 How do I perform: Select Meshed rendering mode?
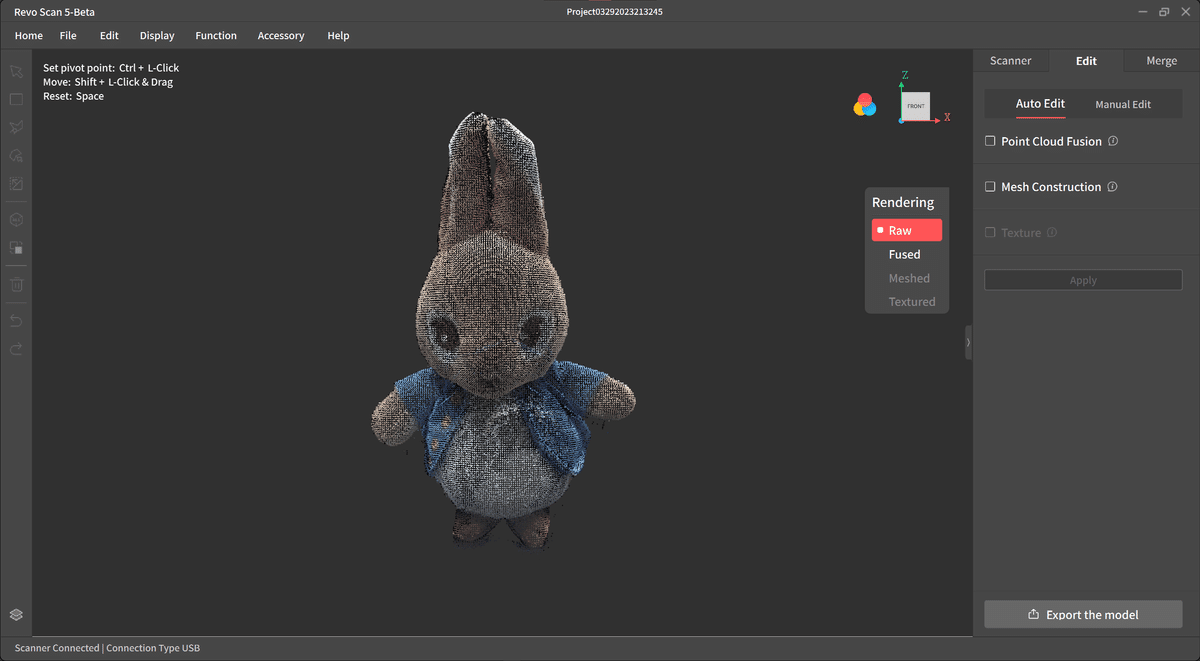point(907,278)
